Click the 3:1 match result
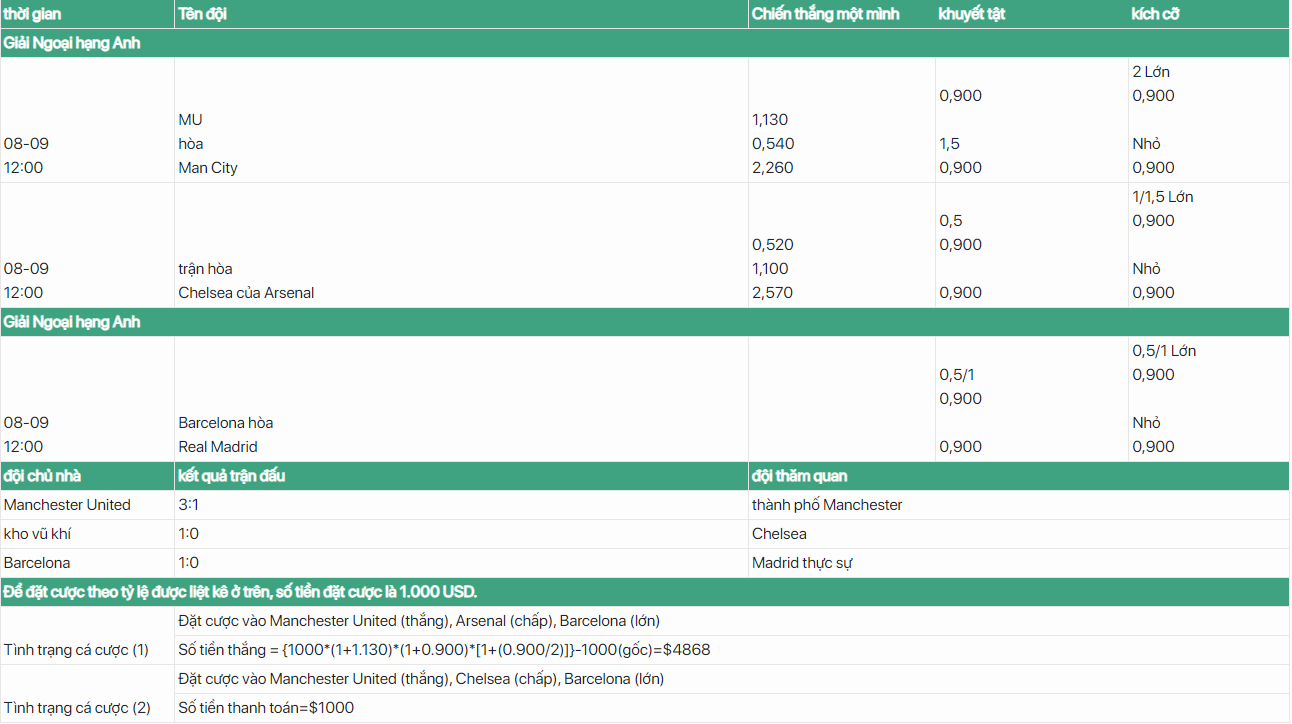This screenshot has height=724, width=1292. 188,505
